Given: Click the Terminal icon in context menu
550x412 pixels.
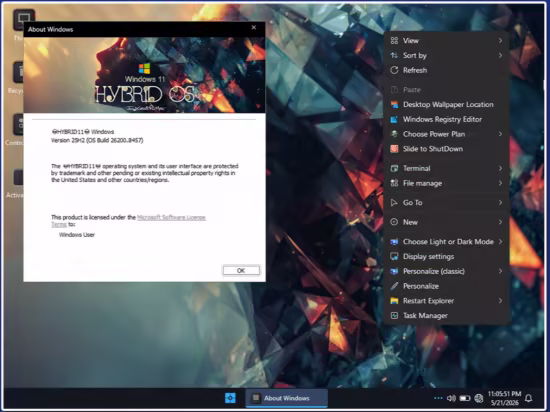Looking at the screenshot, I should click(394, 168).
